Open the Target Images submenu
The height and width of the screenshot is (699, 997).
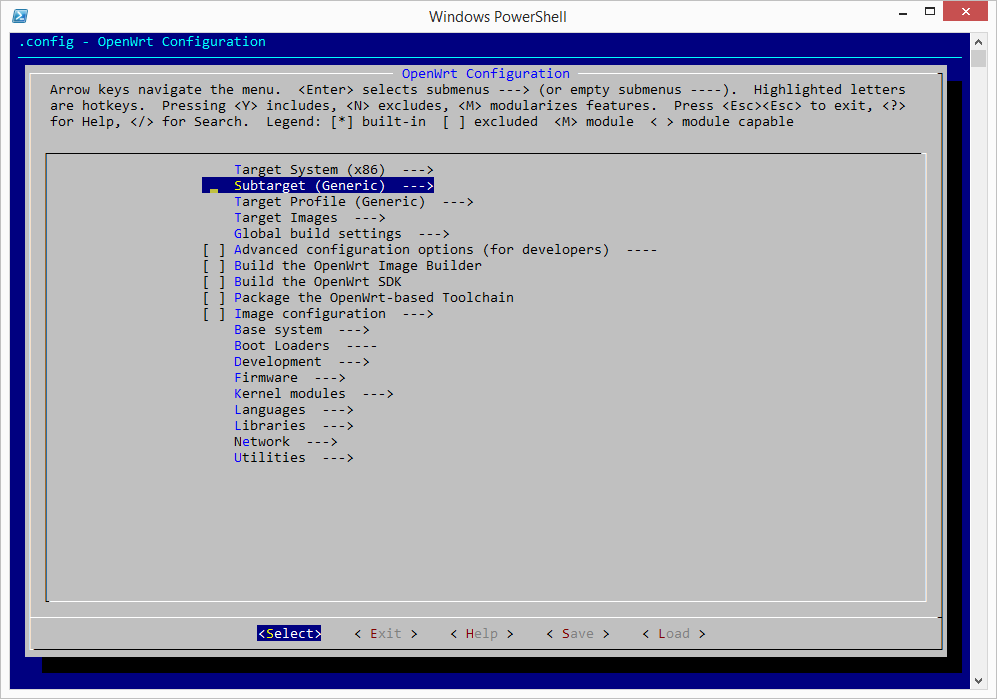click(310, 218)
